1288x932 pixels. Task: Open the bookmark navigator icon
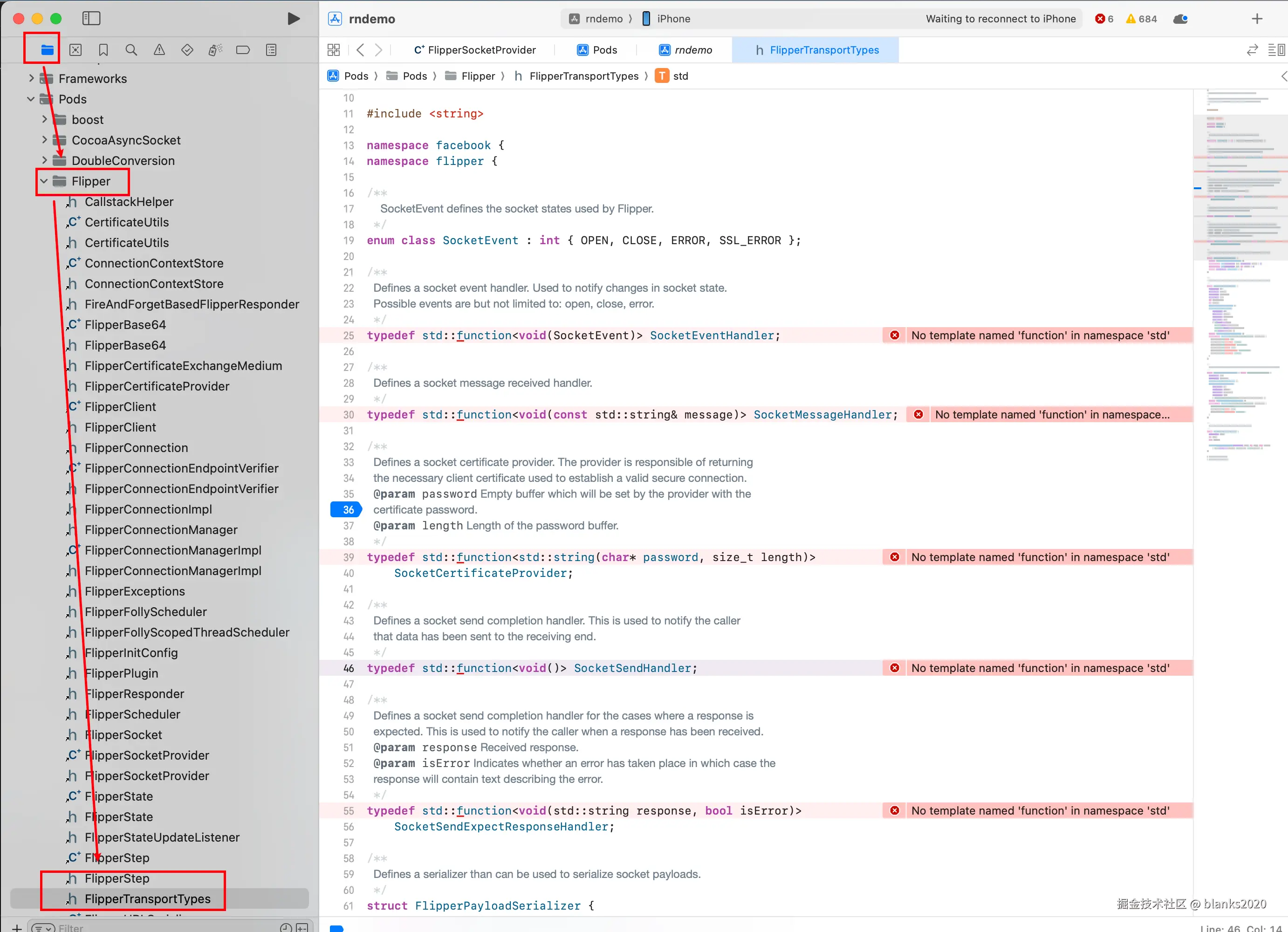click(x=103, y=50)
